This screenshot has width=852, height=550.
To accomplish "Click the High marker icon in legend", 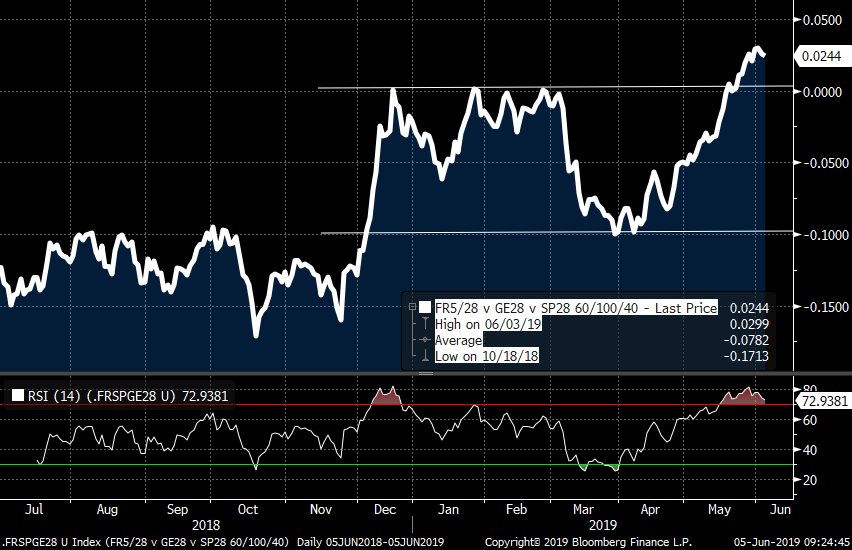I will (425, 324).
